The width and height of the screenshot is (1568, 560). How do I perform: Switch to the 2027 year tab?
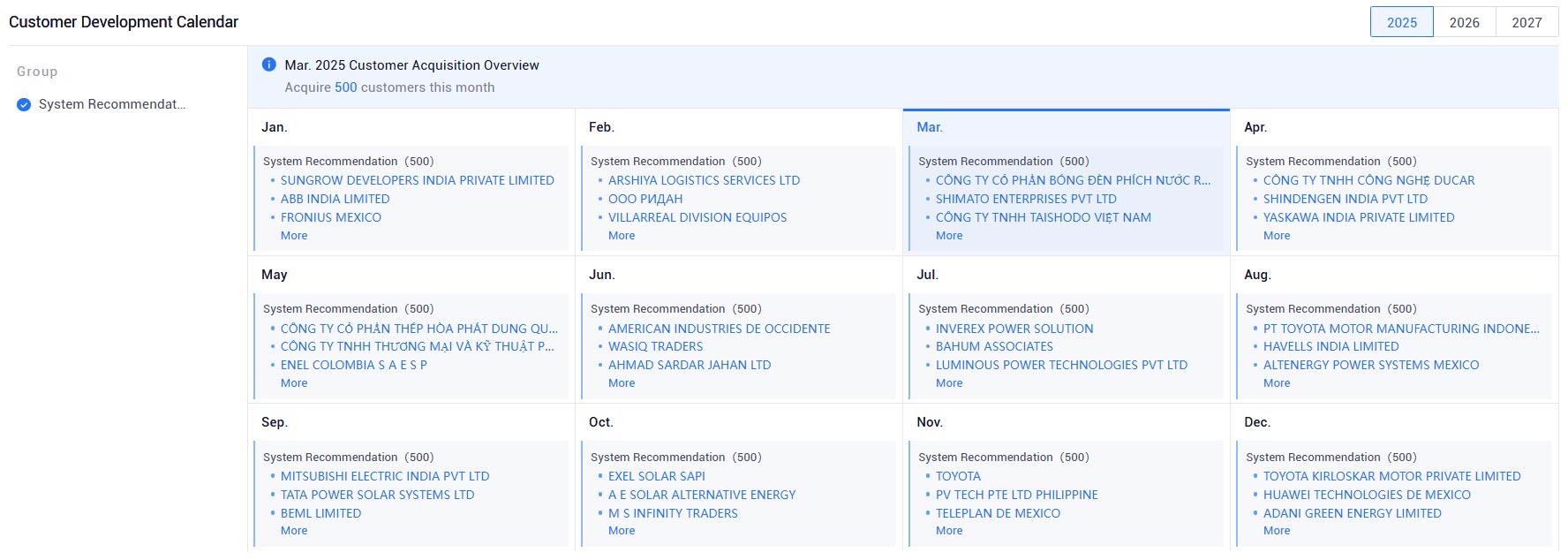pyautogui.click(x=1527, y=22)
